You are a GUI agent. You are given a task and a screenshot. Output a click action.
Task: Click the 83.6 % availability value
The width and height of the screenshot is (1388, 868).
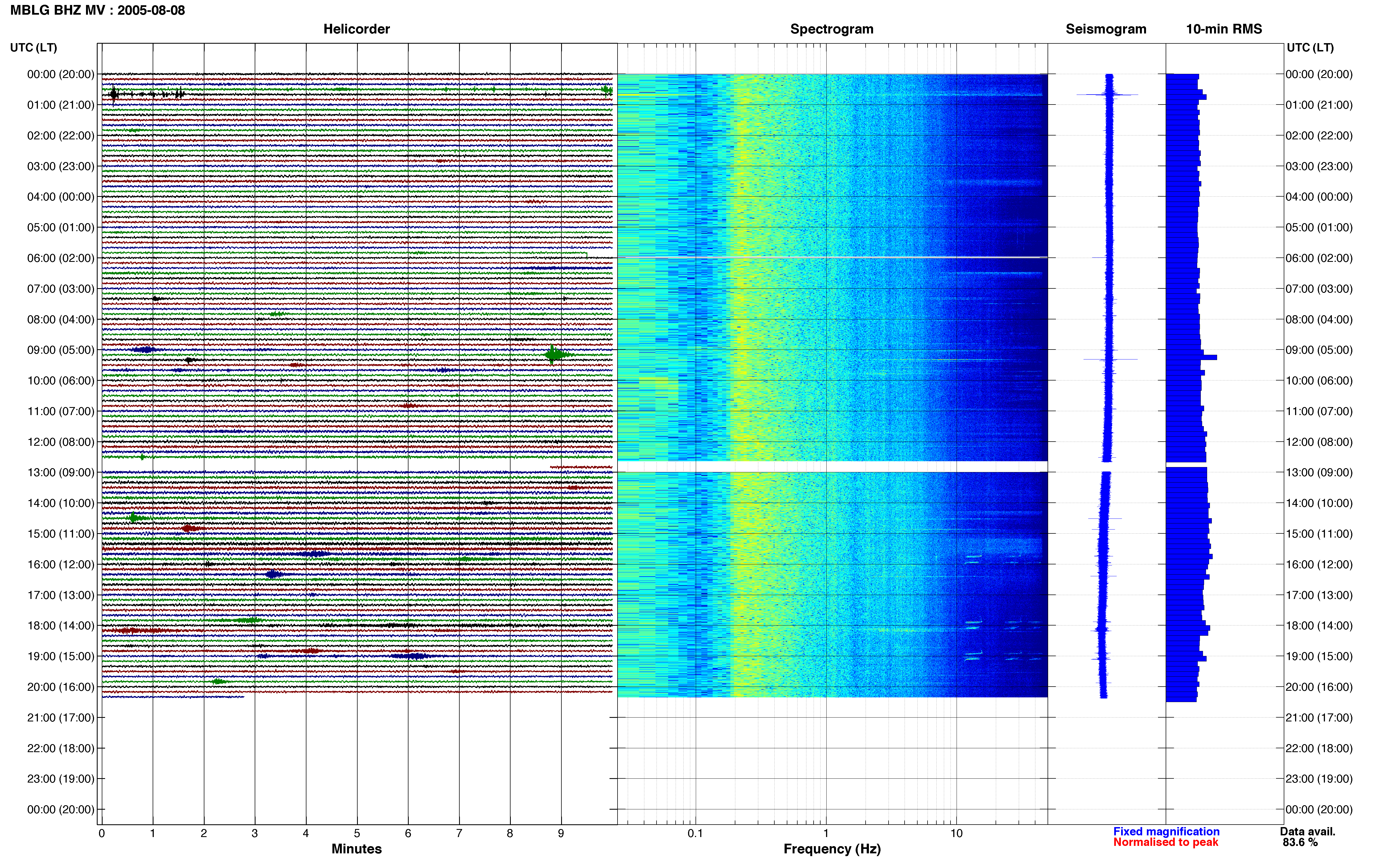[x=1300, y=842]
